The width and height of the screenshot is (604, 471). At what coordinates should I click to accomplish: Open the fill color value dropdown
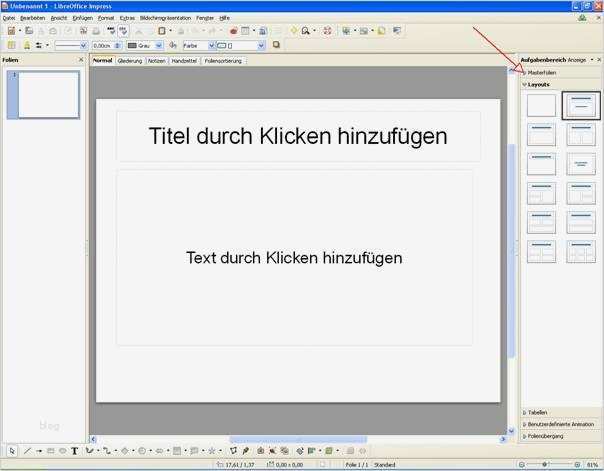point(261,46)
